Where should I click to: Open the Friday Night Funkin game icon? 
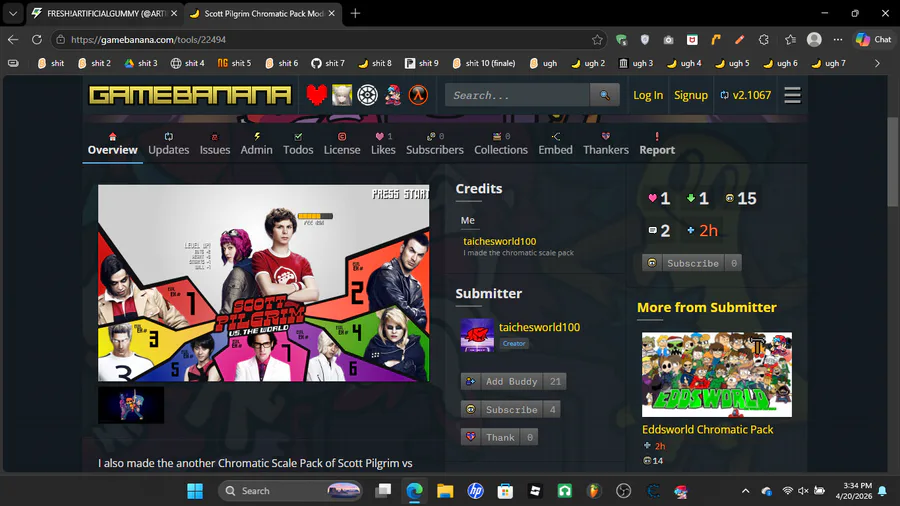click(393, 95)
